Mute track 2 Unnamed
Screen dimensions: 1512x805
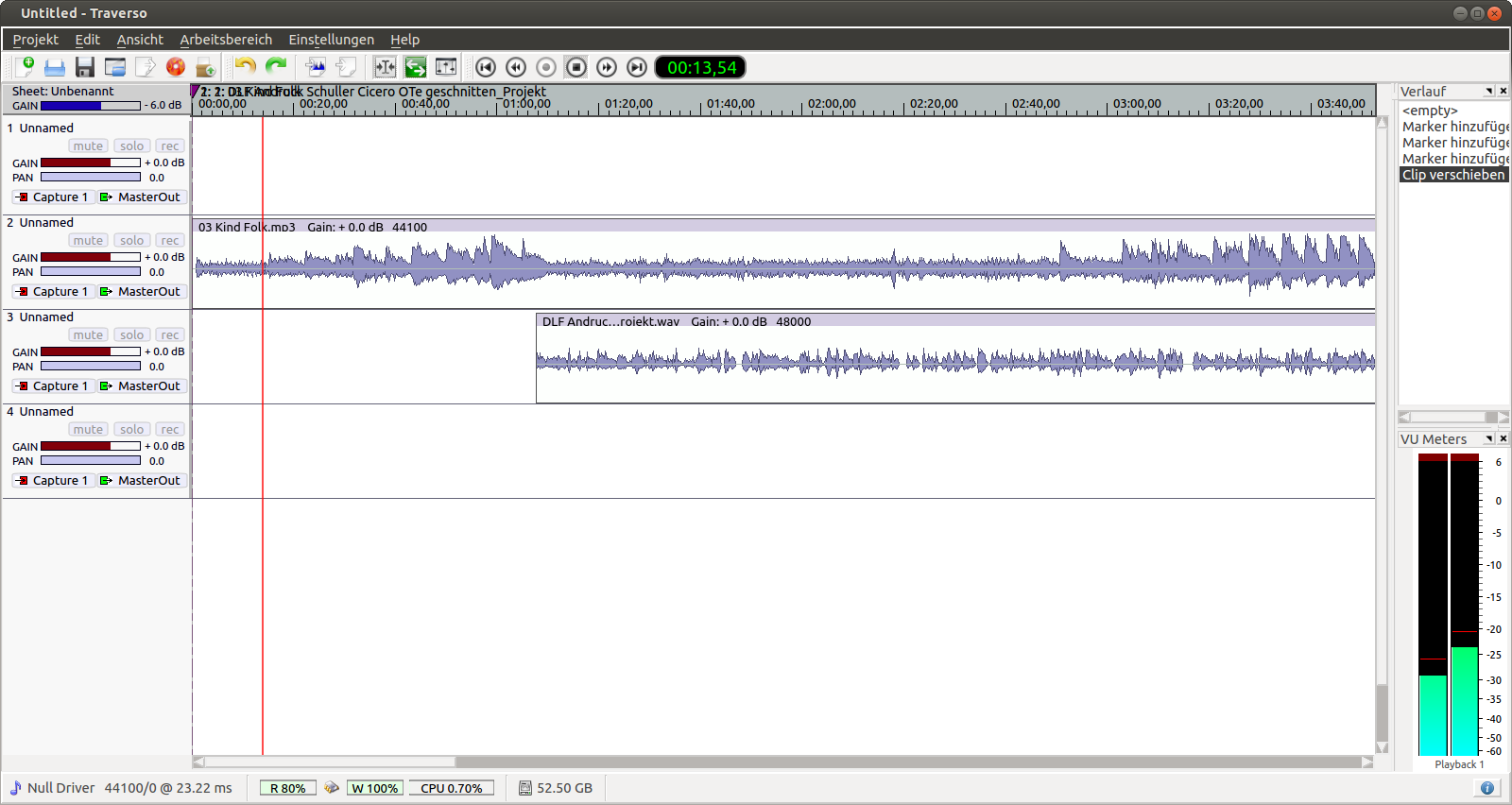[x=88, y=241]
